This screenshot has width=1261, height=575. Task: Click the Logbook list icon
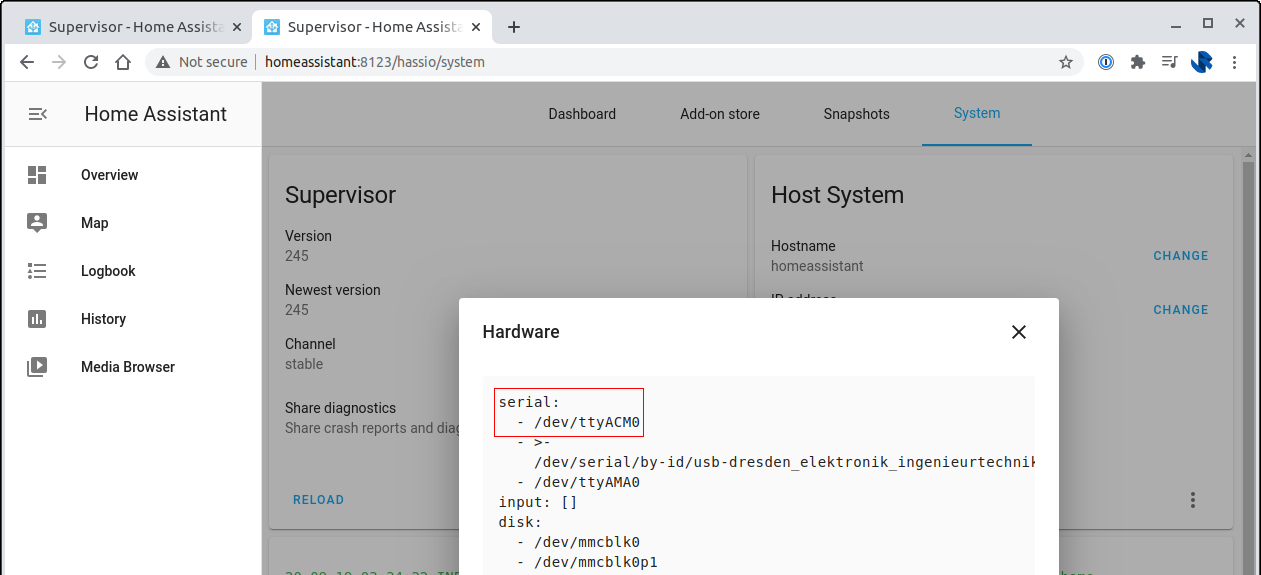[x=37, y=271]
